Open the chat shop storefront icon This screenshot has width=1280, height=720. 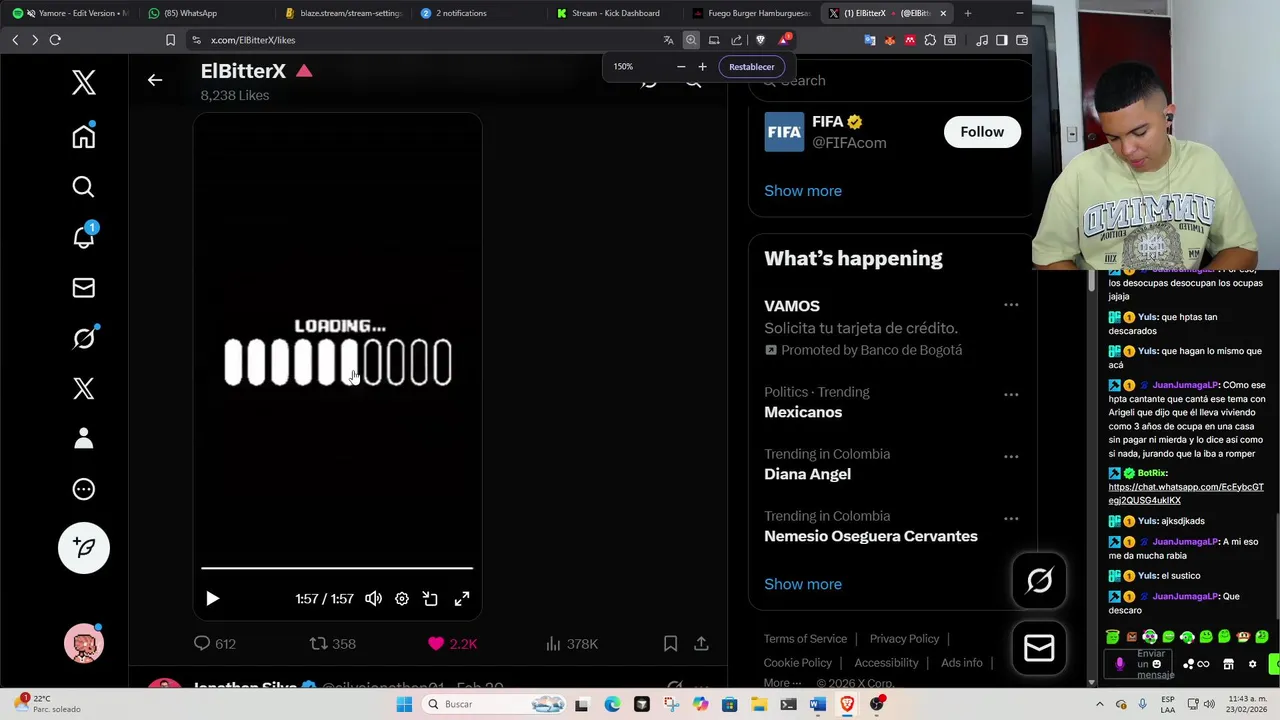pyautogui.click(x=1228, y=664)
